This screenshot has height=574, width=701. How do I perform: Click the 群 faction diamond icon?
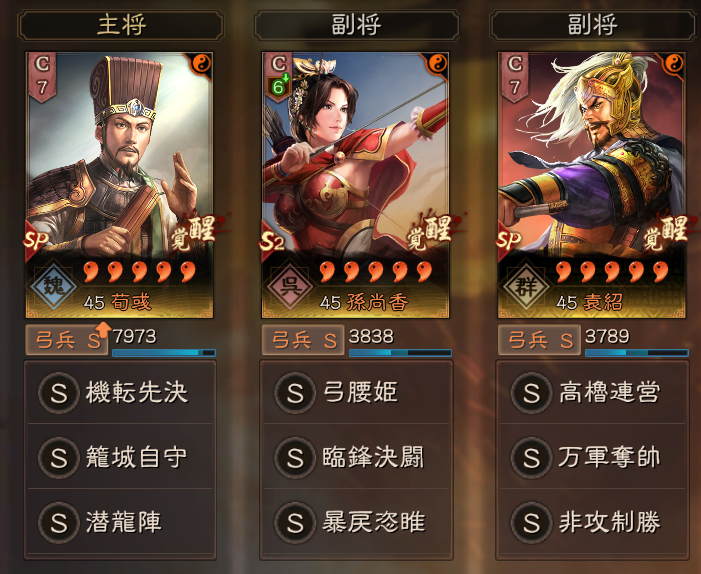pyautogui.click(x=526, y=285)
